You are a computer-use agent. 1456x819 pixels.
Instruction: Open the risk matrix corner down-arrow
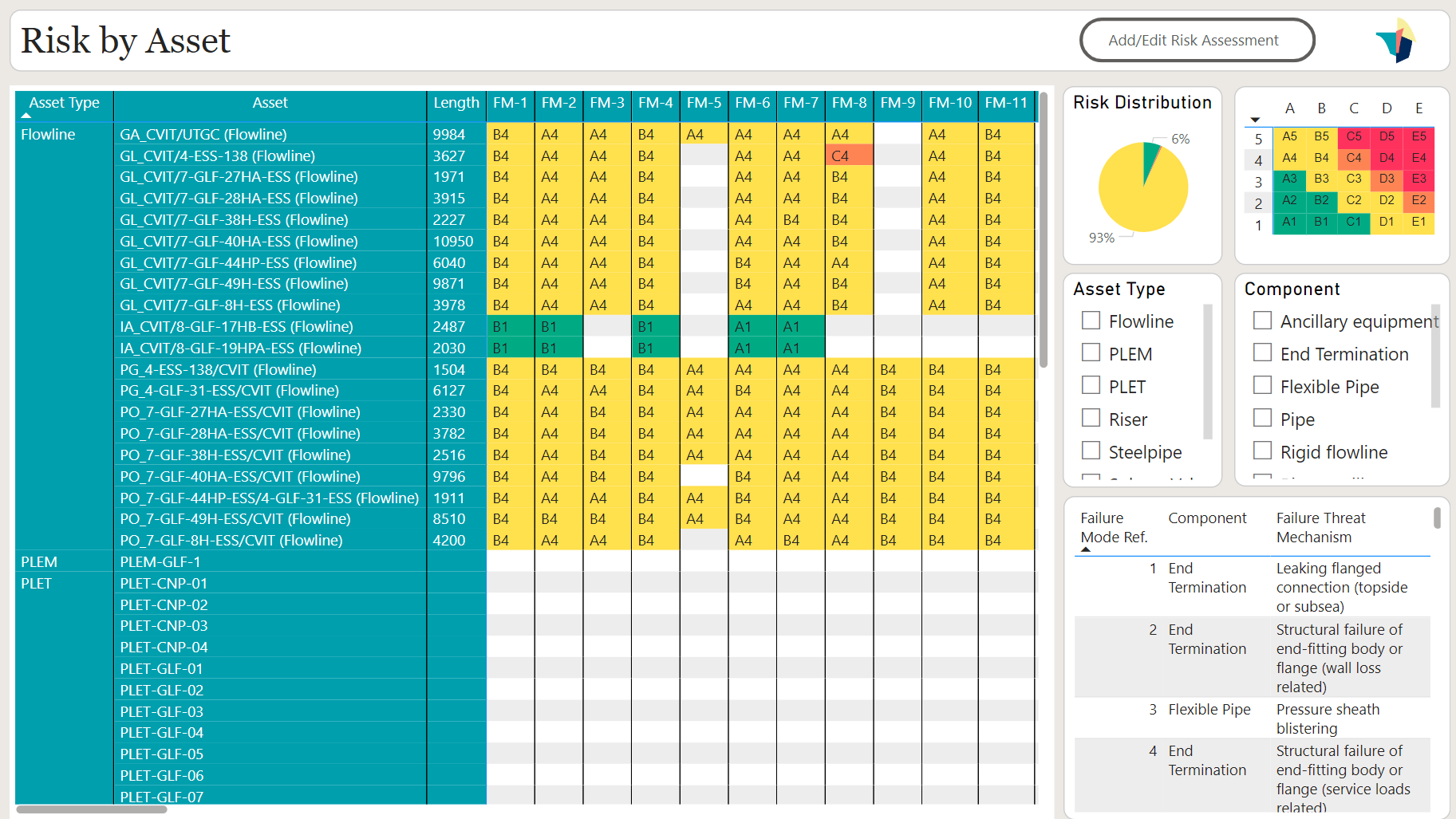click(1255, 120)
